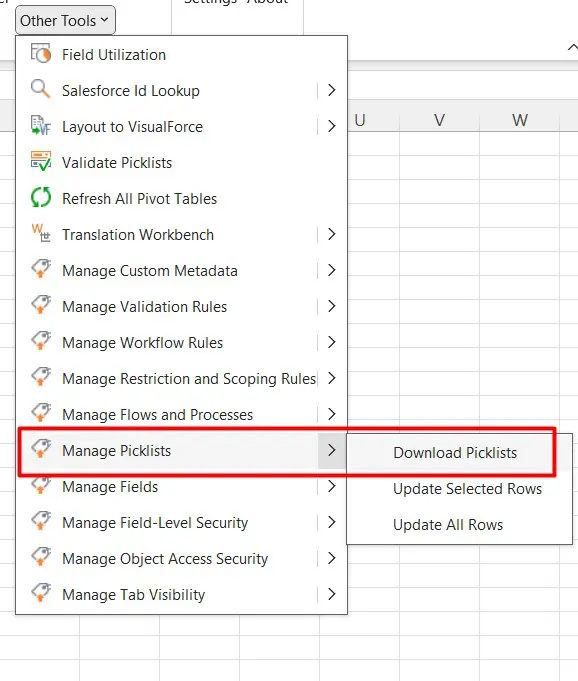This screenshot has width=578, height=681.
Task: Collapse the ribbon with the up caret
Action: click(572, 47)
